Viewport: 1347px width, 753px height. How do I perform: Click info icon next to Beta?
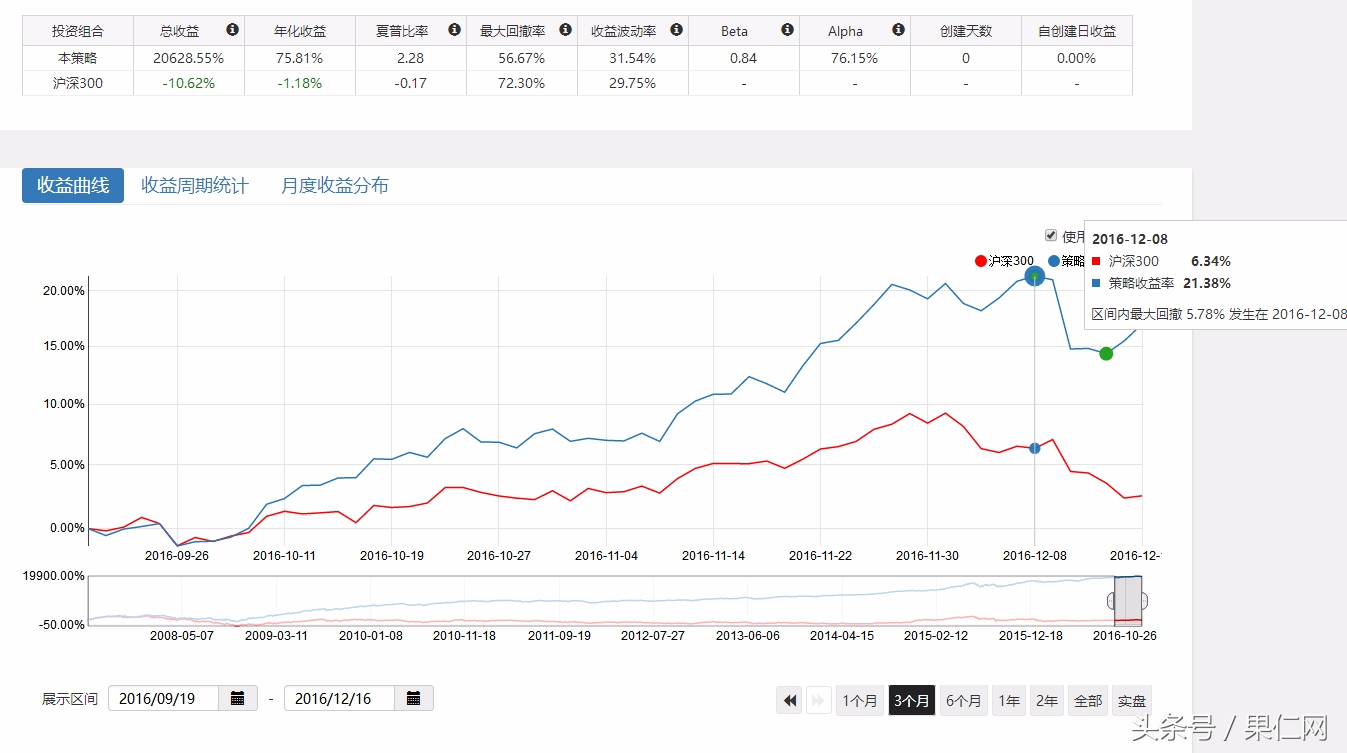click(787, 30)
